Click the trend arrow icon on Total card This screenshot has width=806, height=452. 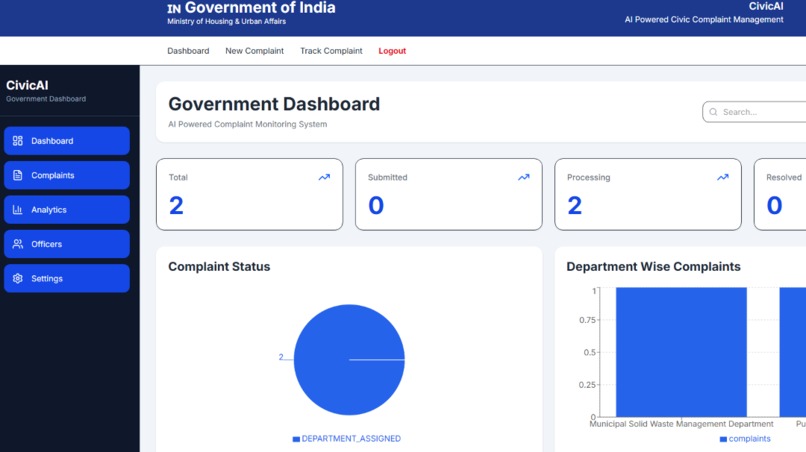click(x=324, y=177)
